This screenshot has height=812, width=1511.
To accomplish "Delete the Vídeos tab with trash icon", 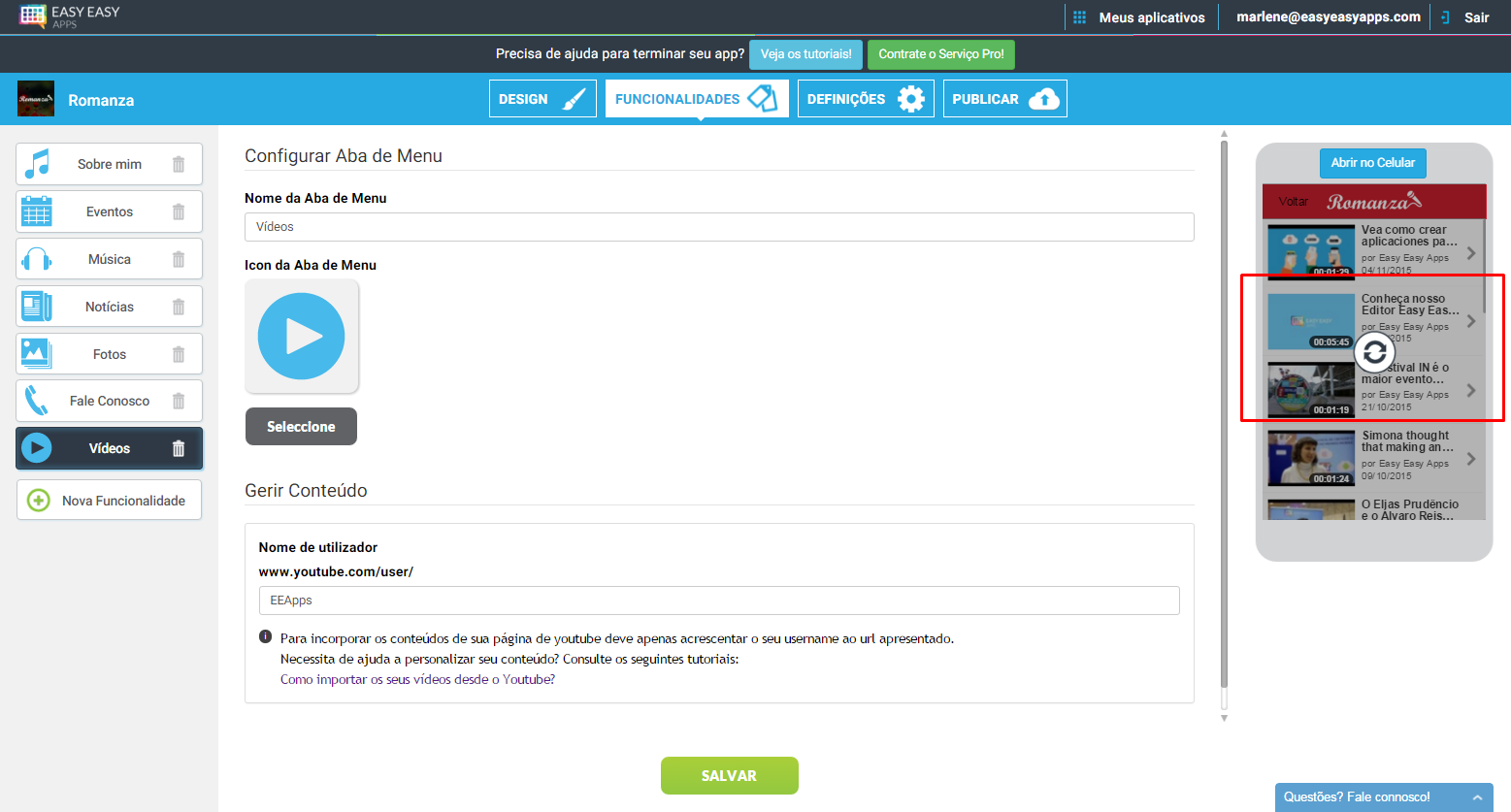I will click(179, 448).
